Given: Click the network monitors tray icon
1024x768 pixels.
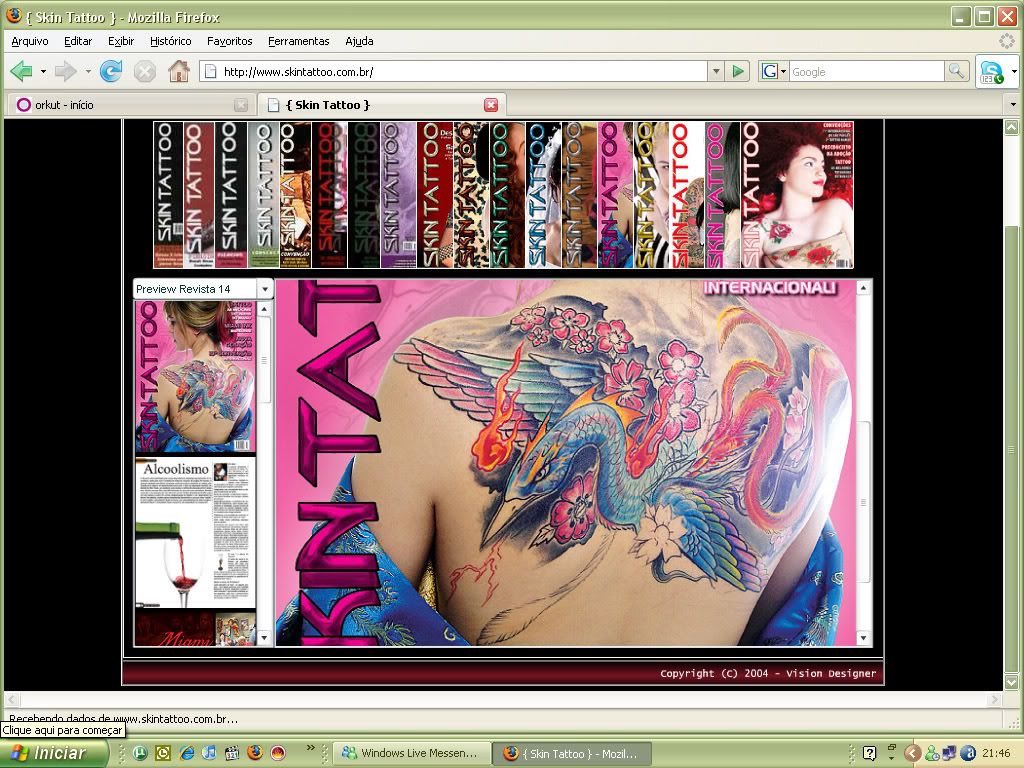Looking at the screenshot, I should click(949, 754).
